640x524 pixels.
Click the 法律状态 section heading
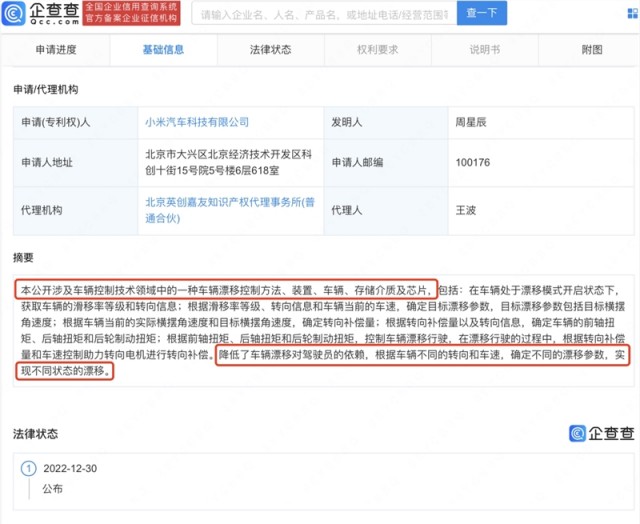pos(36,433)
